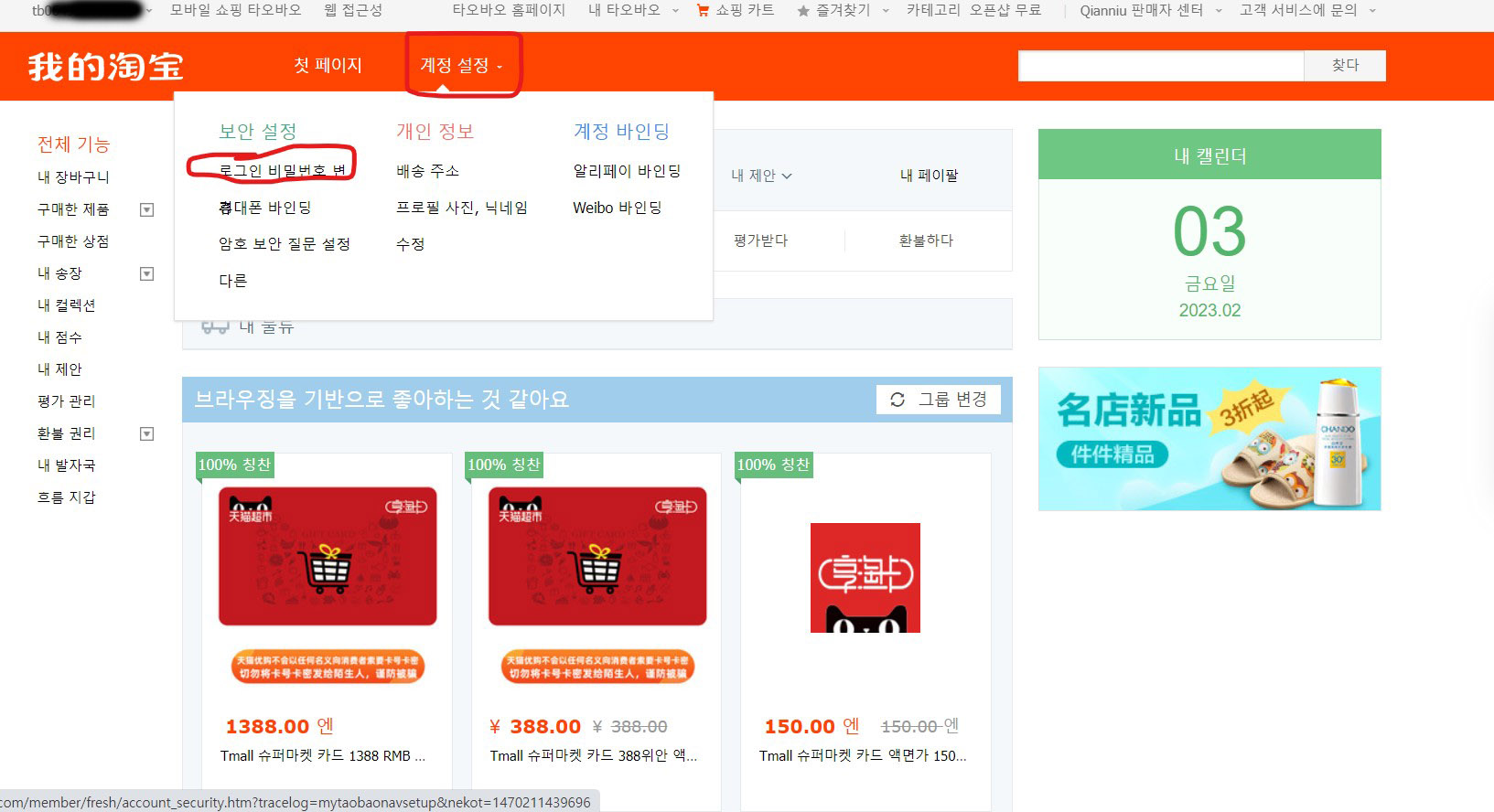Select 휴대폰 바인딩 menu entry
The image size is (1494, 812).
click(x=265, y=208)
